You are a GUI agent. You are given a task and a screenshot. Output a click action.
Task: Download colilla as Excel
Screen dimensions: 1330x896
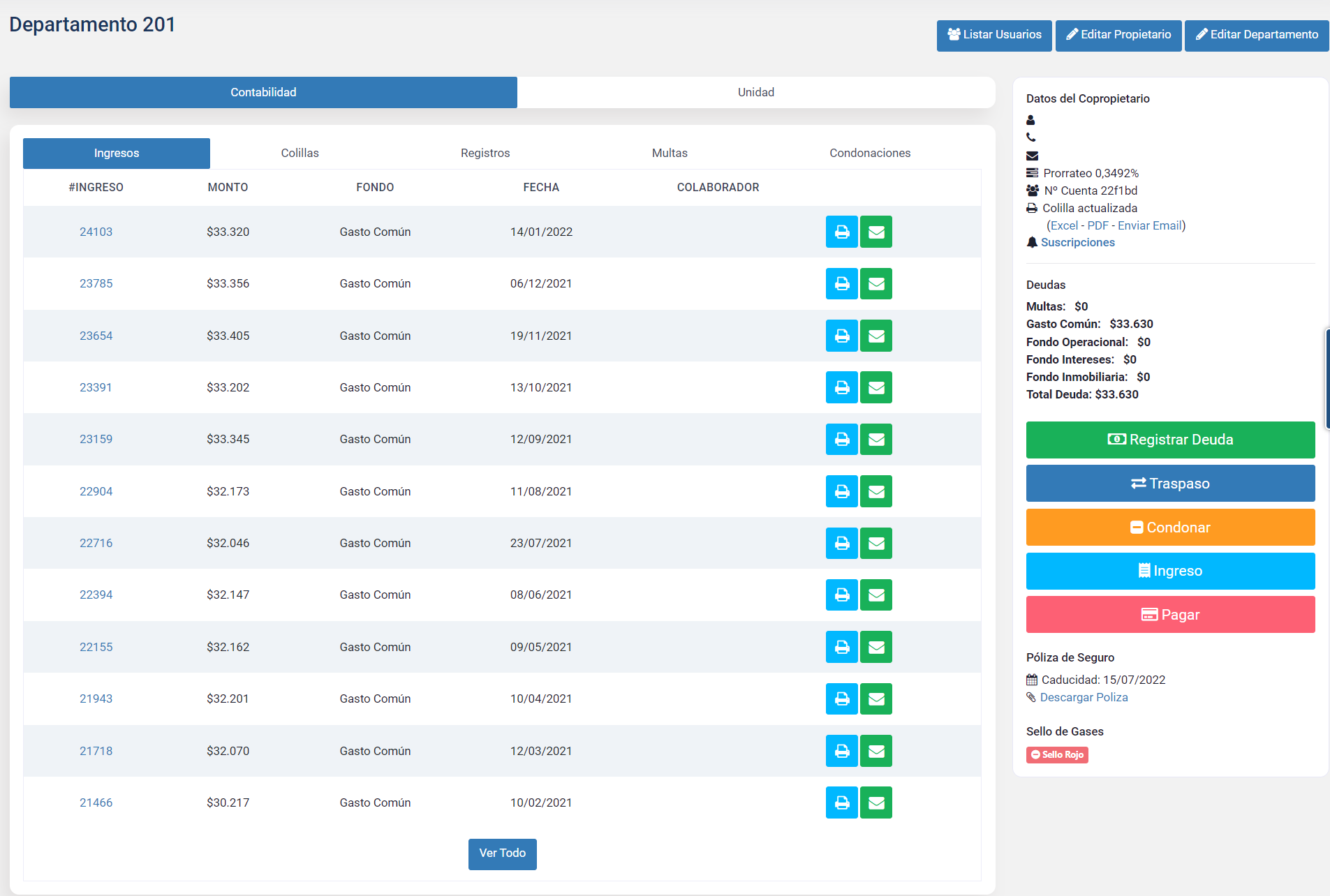1064,225
